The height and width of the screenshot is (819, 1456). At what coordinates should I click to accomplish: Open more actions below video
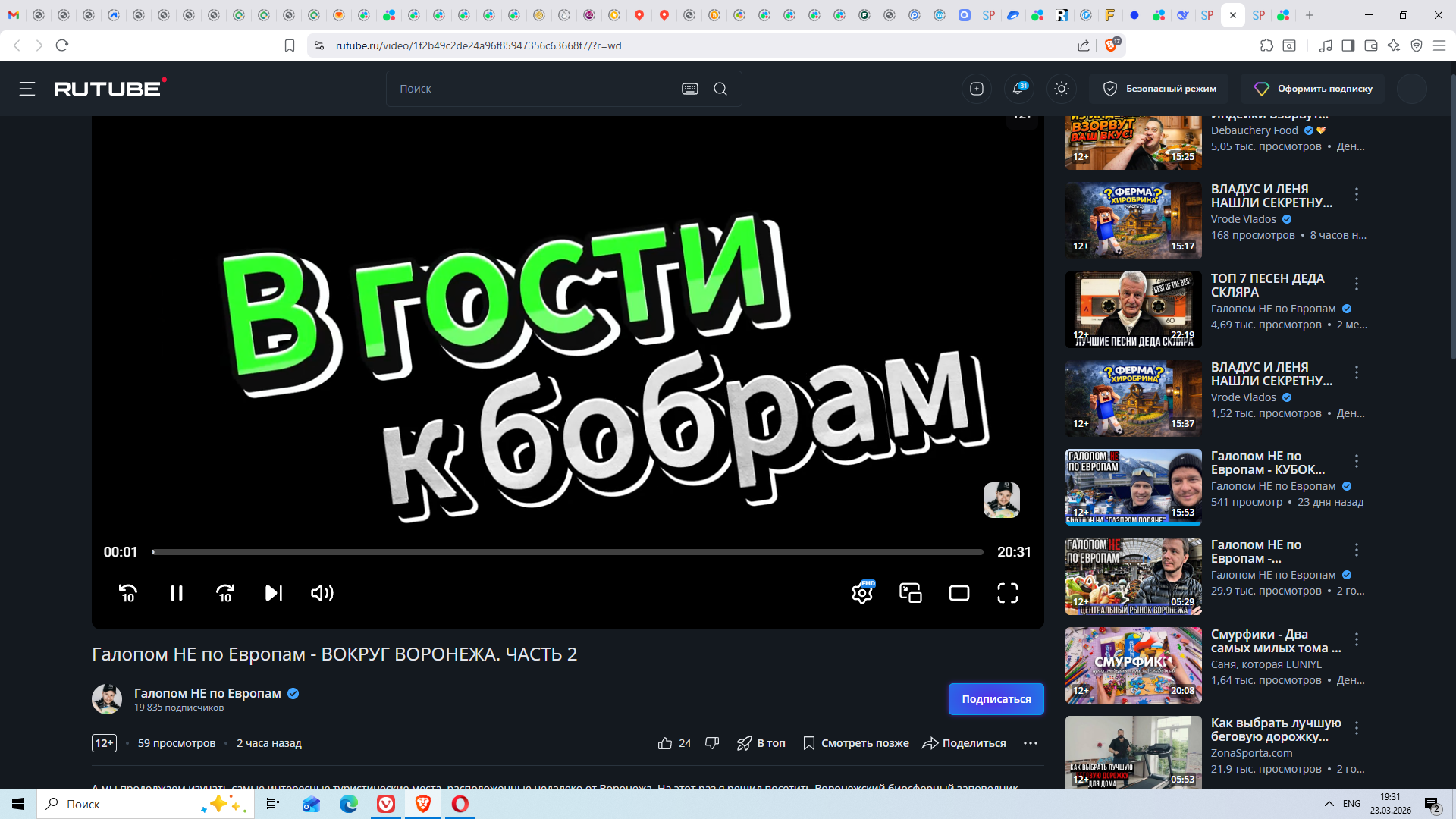[x=1031, y=743]
